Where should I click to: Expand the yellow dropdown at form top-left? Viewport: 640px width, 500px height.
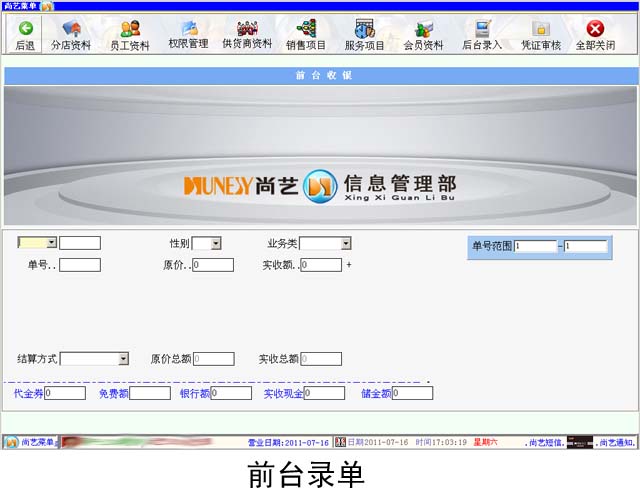51,242
